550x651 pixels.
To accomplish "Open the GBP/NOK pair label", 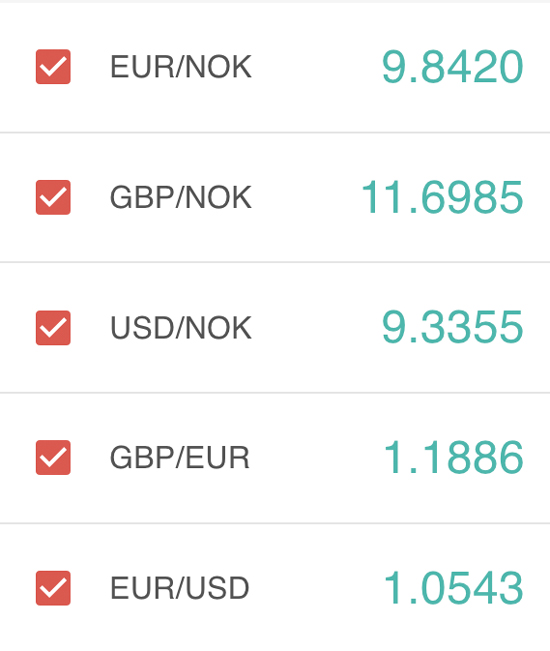I will pyautogui.click(x=181, y=197).
